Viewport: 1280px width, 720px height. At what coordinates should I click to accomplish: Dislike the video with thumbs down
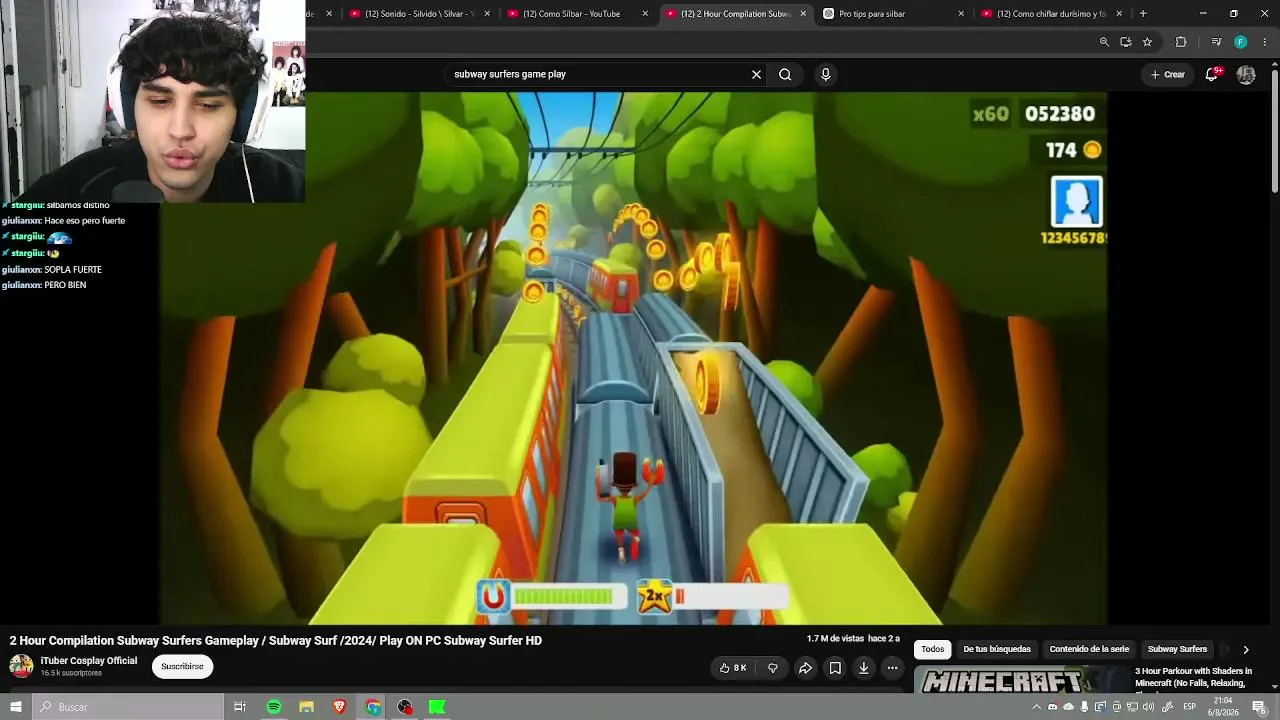coord(773,668)
